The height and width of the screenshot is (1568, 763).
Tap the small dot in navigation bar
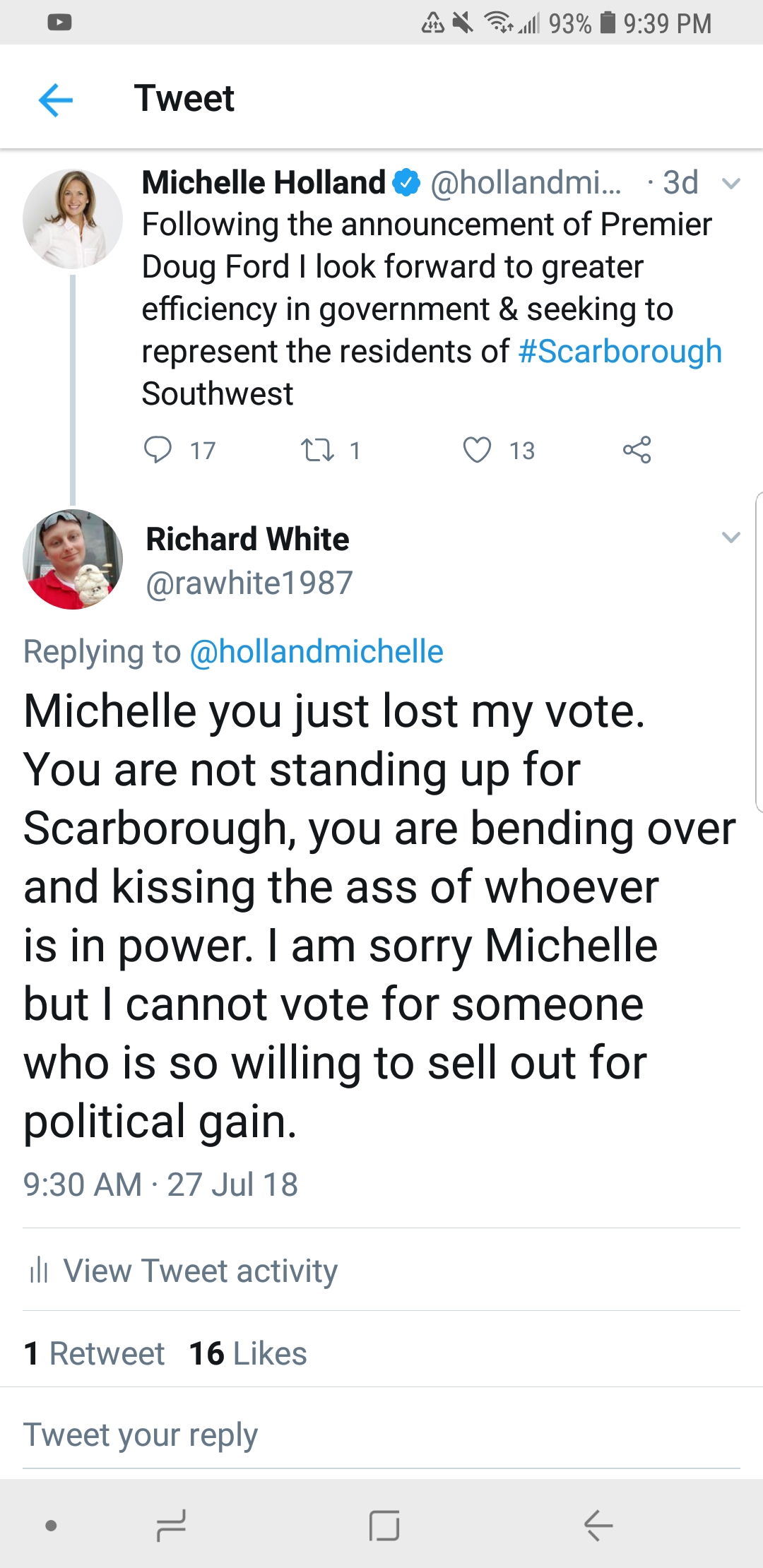51,1525
